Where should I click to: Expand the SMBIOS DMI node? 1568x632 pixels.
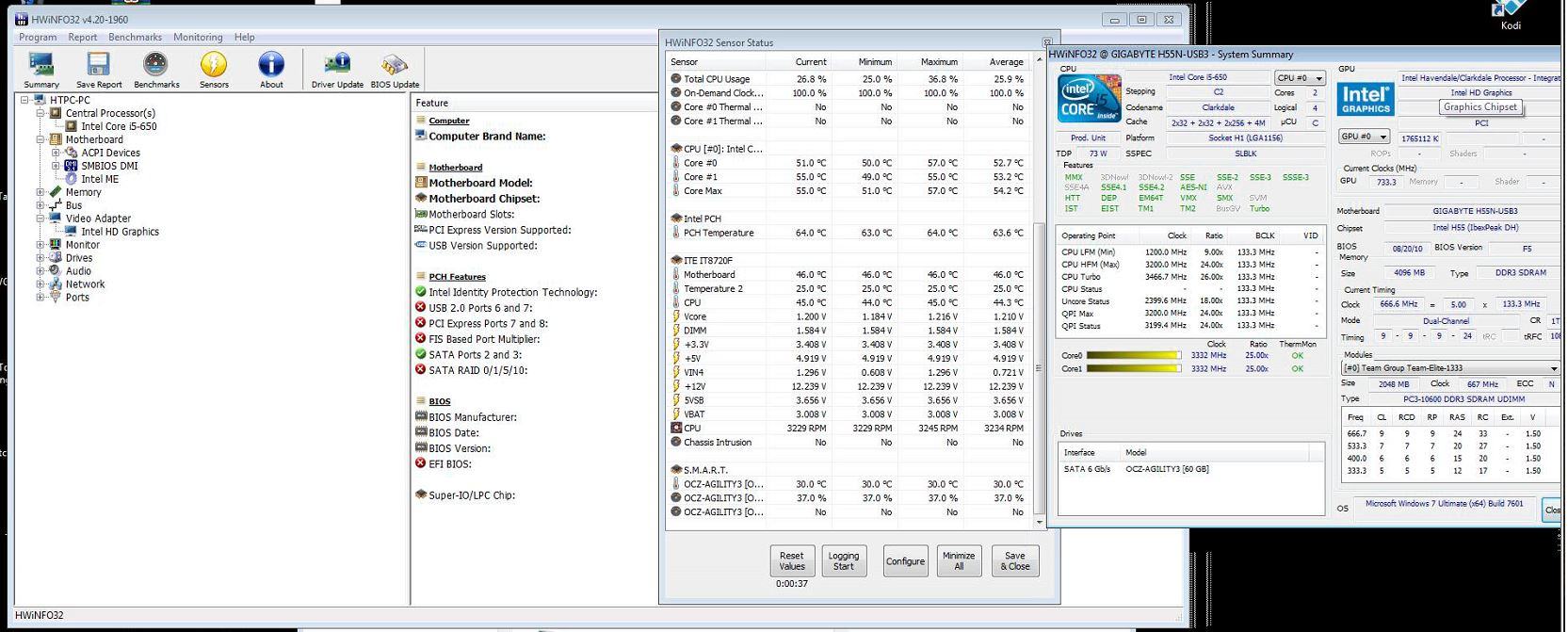[56, 166]
